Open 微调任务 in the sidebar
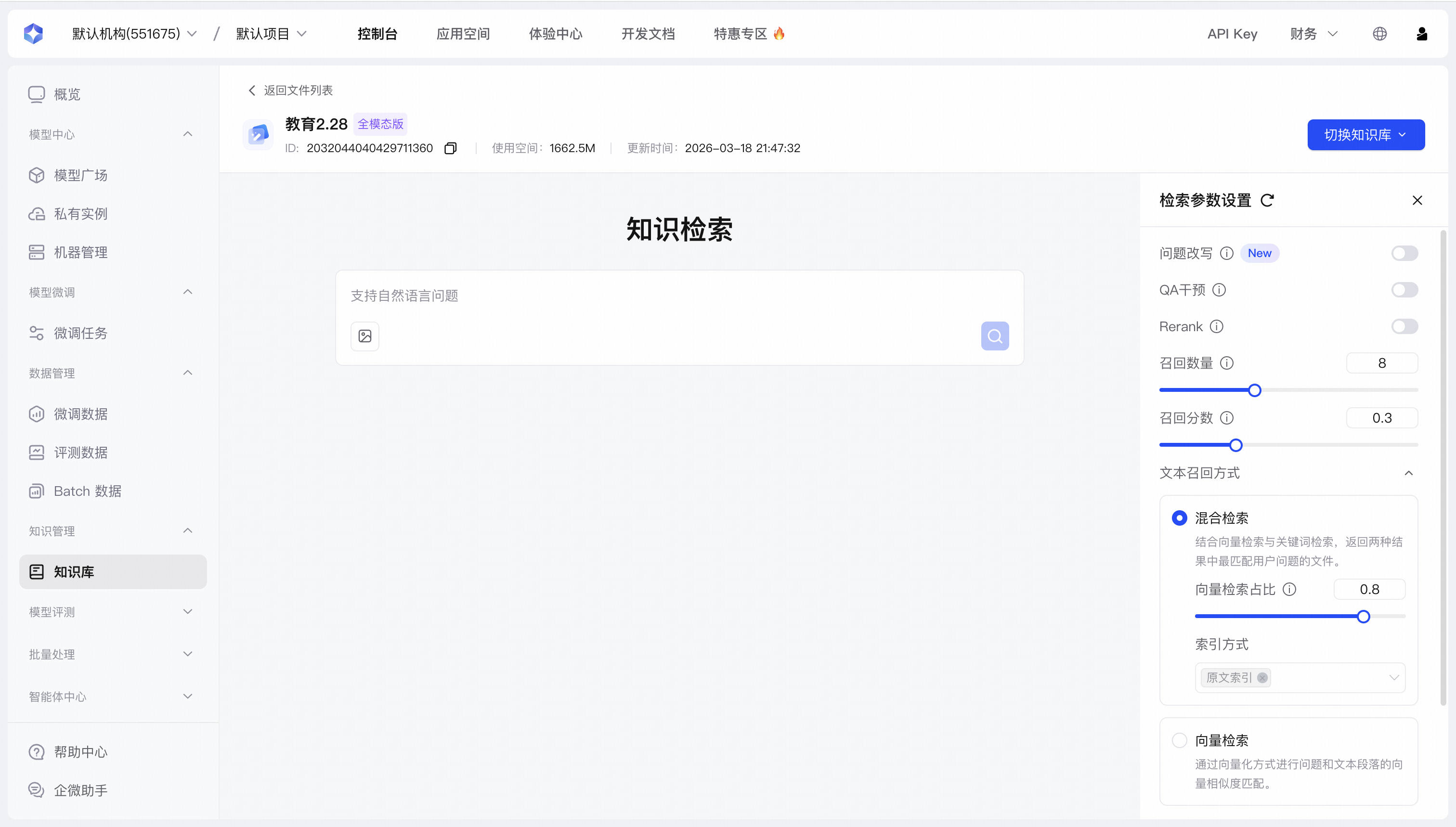The width and height of the screenshot is (1456, 827). 80,334
